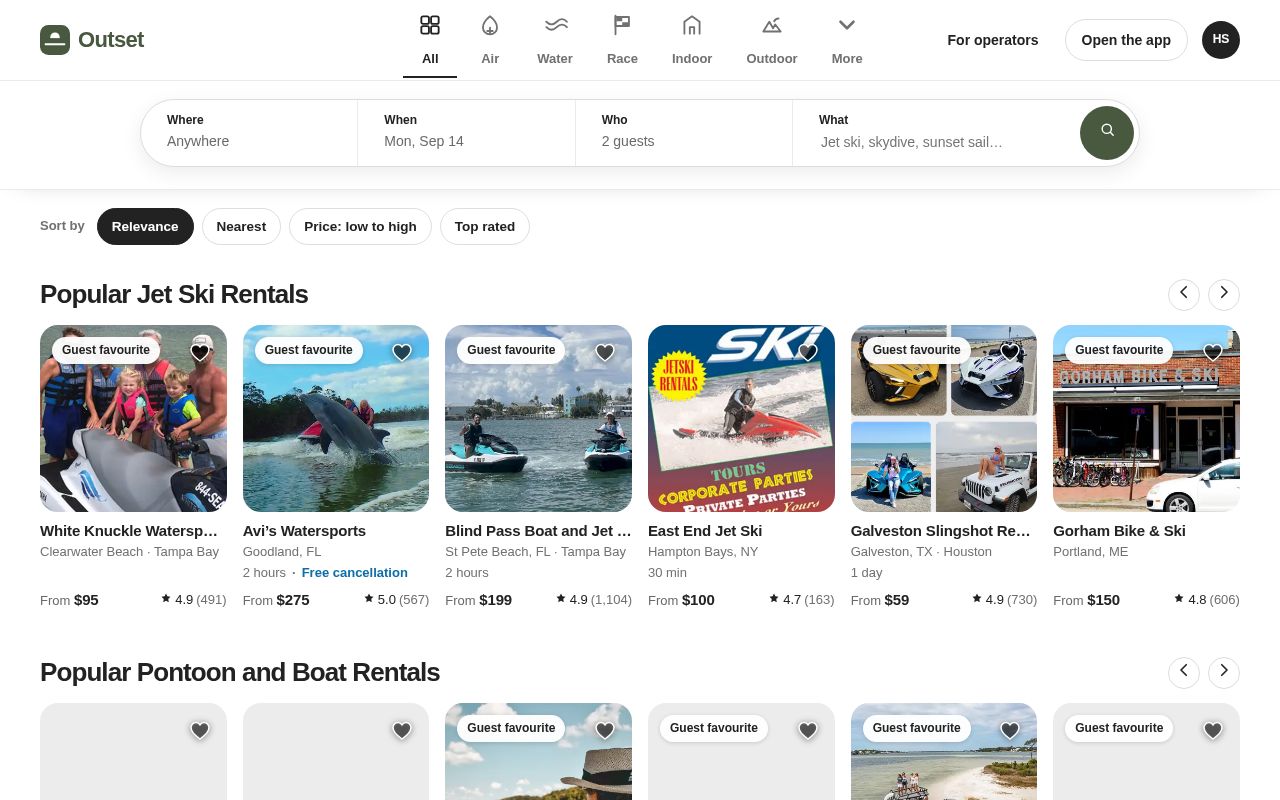
Task: Choose the Race category tab
Action: [622, 40]
